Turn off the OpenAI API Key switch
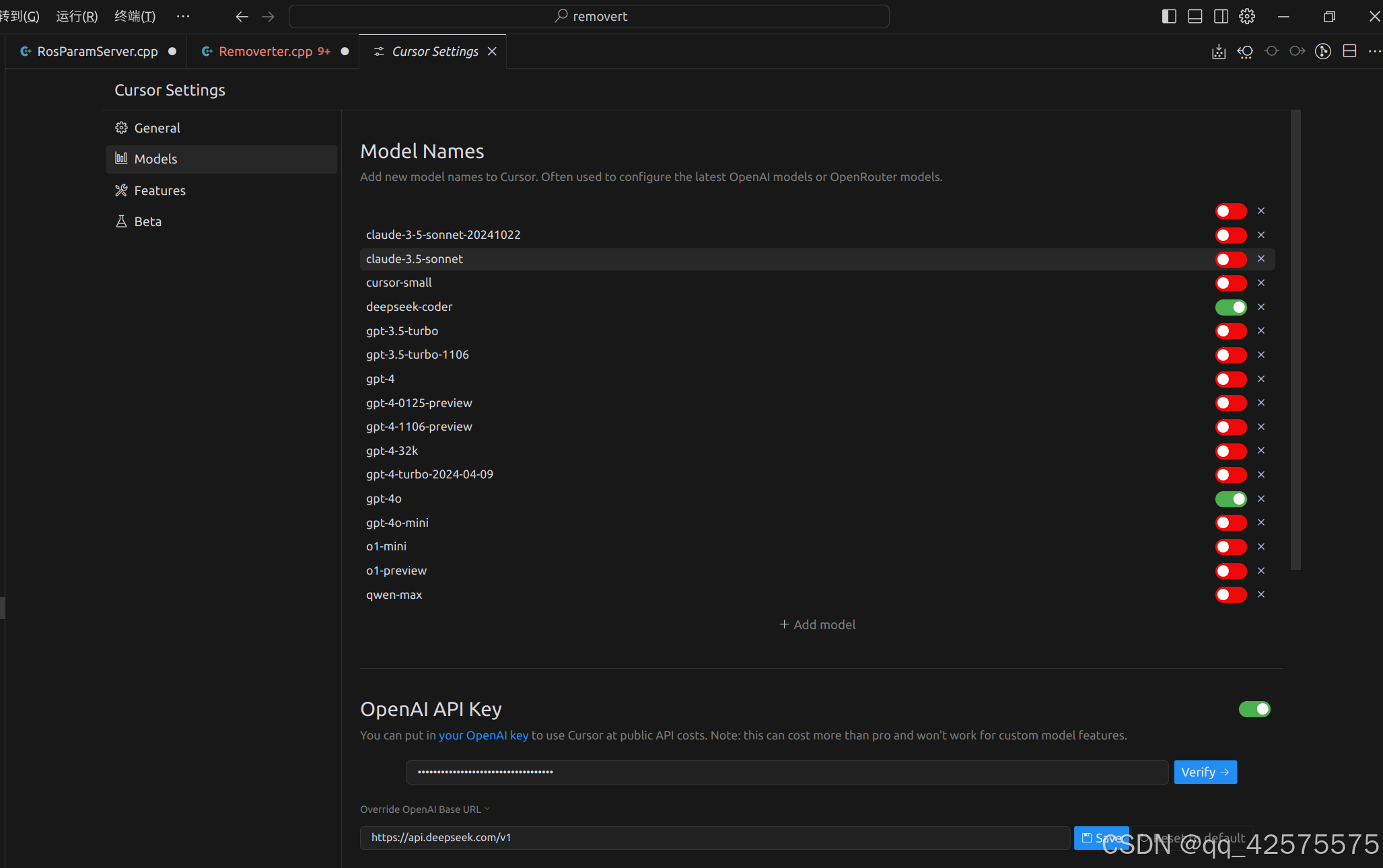Viewport: 1383px width, 868px height. (1254, 709)
